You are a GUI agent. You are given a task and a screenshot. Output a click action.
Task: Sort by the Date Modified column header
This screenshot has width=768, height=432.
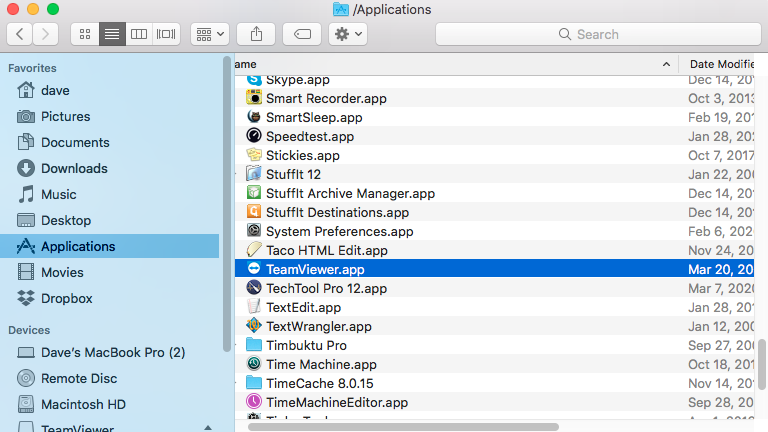point(721,64)
